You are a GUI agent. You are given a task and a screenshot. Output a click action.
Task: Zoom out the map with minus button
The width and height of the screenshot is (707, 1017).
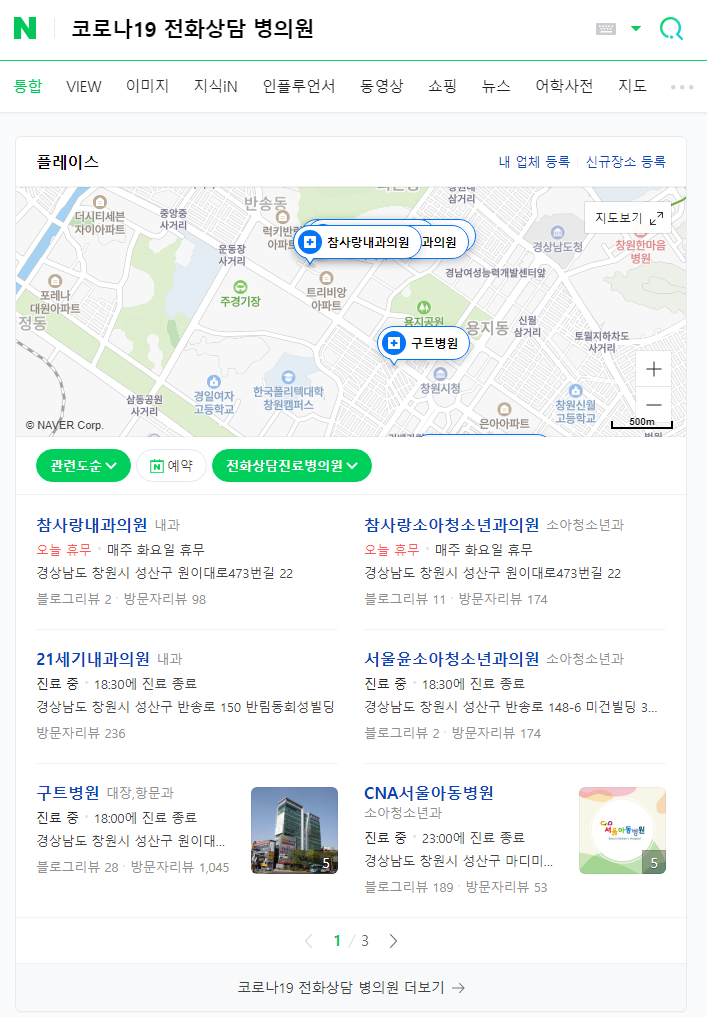[x=654, y=405]
